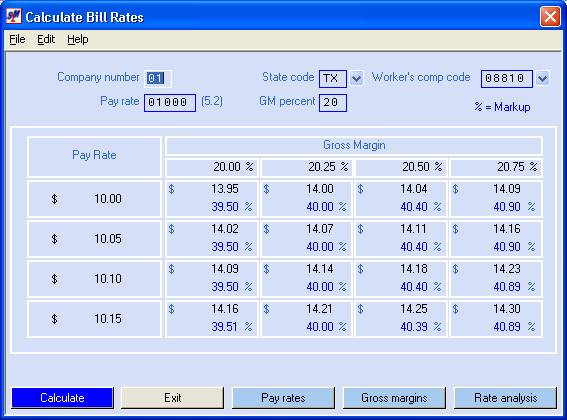Image resolution: width=567 pixels, height=420 pixels.
Task: Click the 20.75 % gross margin column header
Action: coord(496,167)
